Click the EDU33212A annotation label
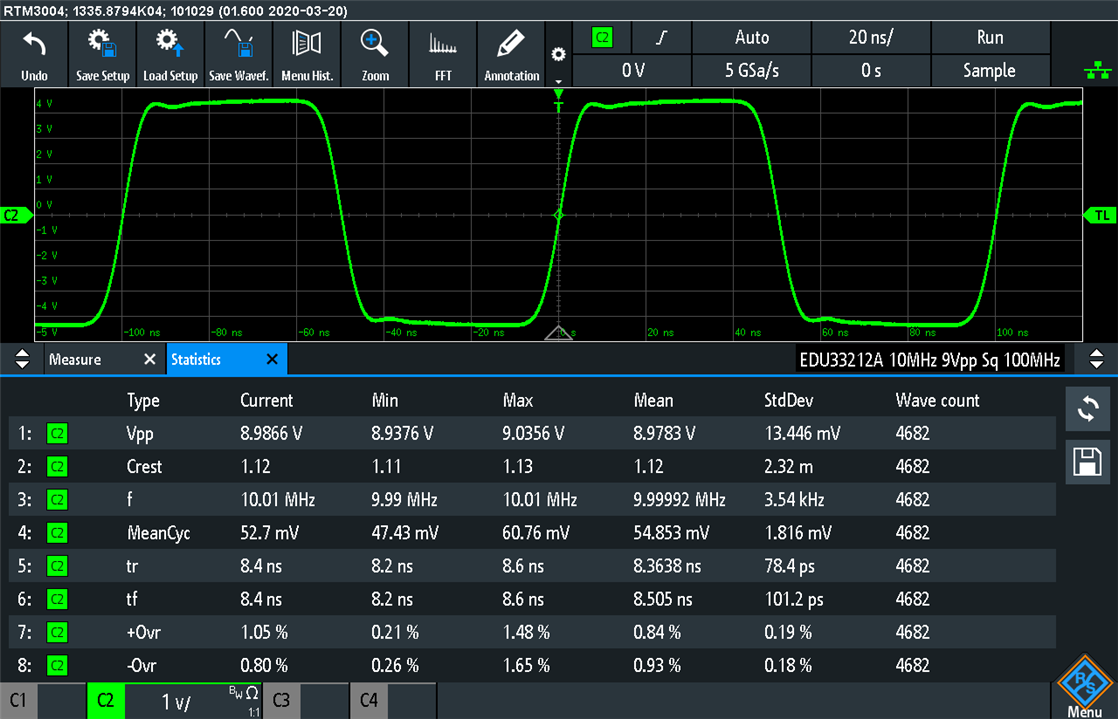Screen dimensions: 1118x719 [929, 360]
